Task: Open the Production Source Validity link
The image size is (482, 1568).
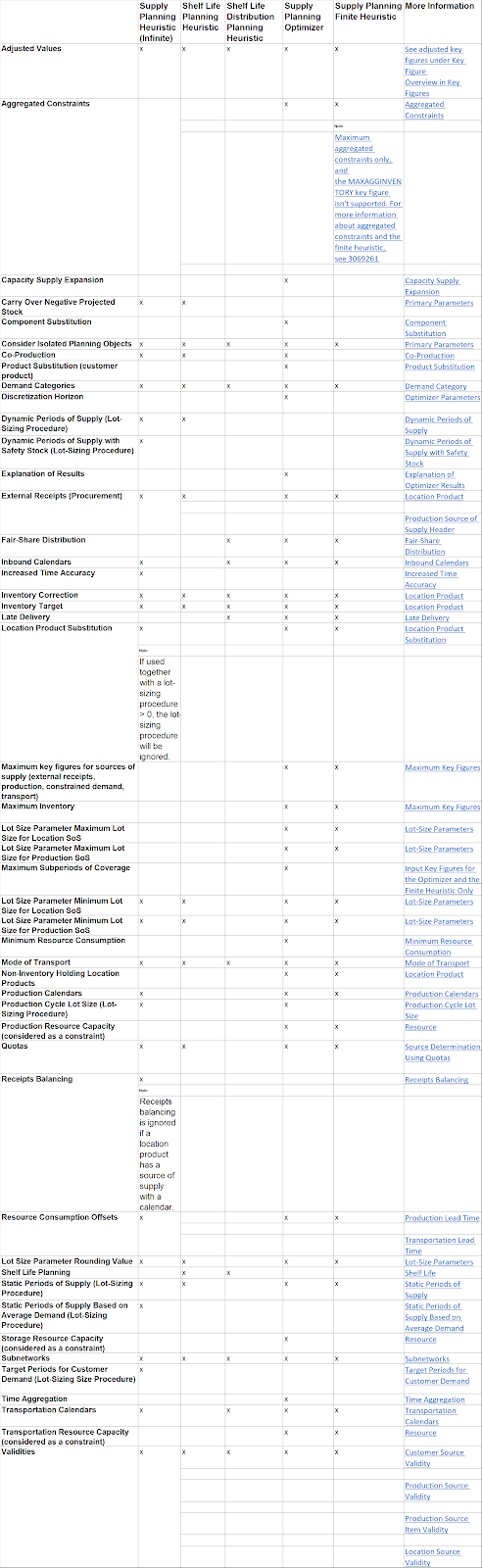Action: pyautogui.click(x=437, y=1492)
